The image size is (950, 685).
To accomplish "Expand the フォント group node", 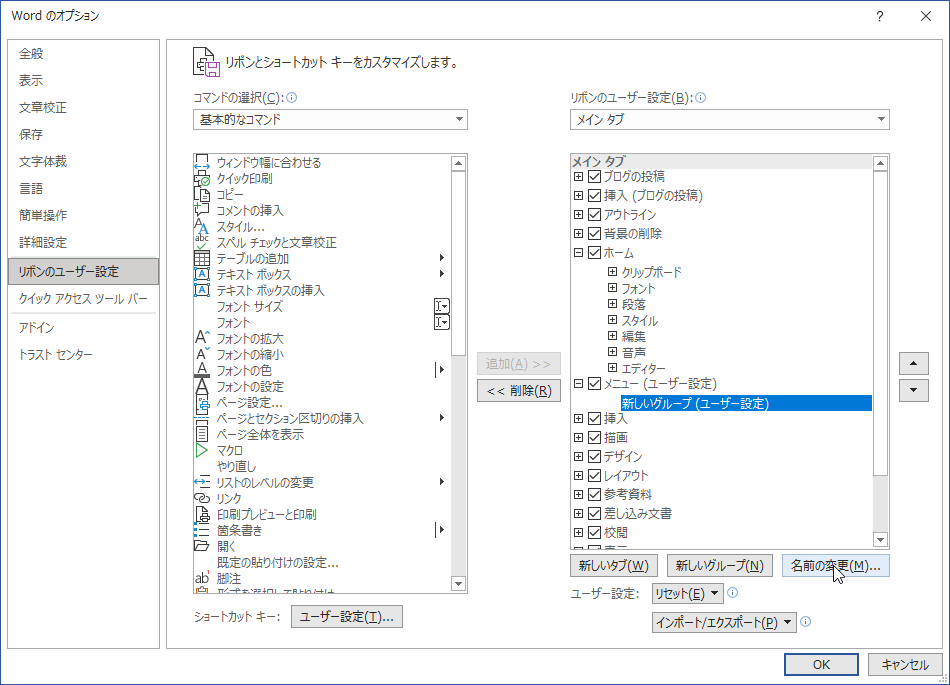I will [x=613, y=288].
